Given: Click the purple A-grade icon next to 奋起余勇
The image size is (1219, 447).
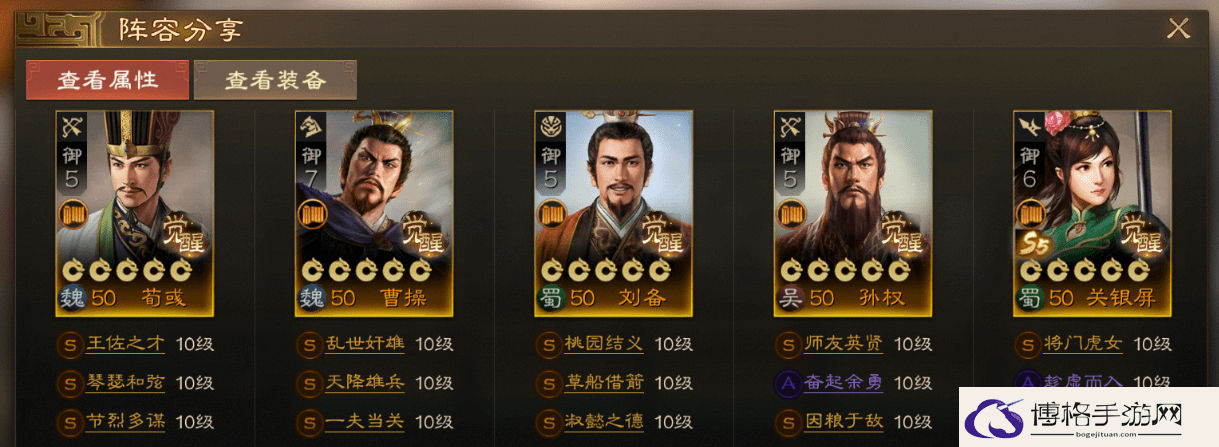Looking at the screenshot, I should pyautogui.click(x=788, y=382).
